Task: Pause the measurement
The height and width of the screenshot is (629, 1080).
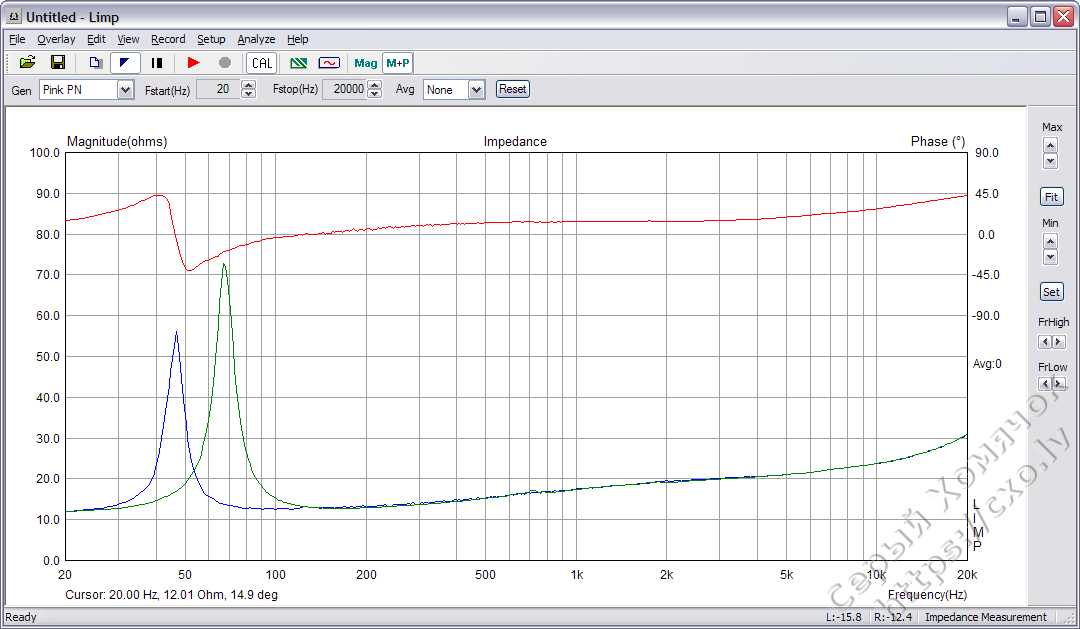Action: tap(155, 62)
